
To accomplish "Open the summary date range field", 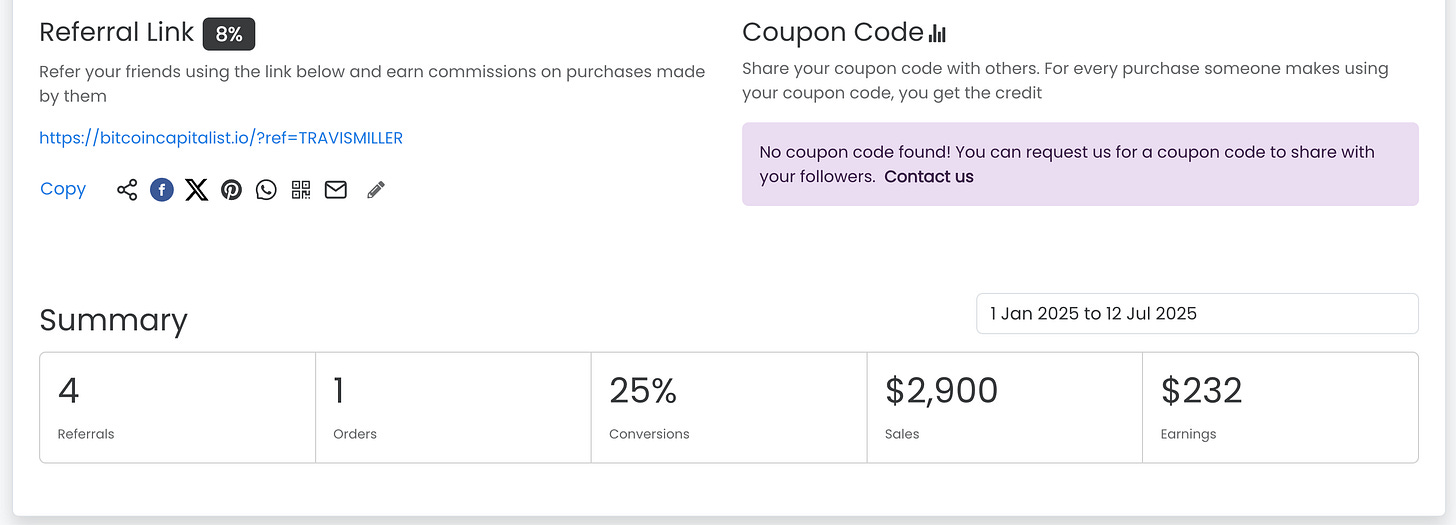I will pyautogui.click(x=1196, y=314).
